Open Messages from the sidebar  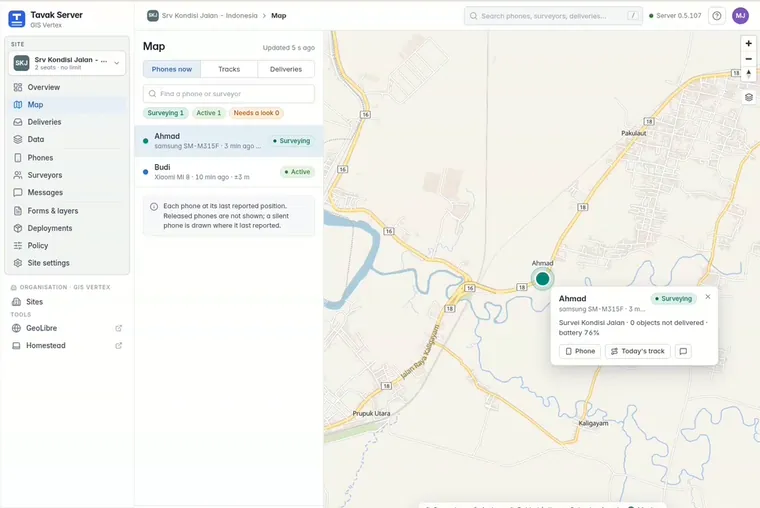tap(67, 192)
